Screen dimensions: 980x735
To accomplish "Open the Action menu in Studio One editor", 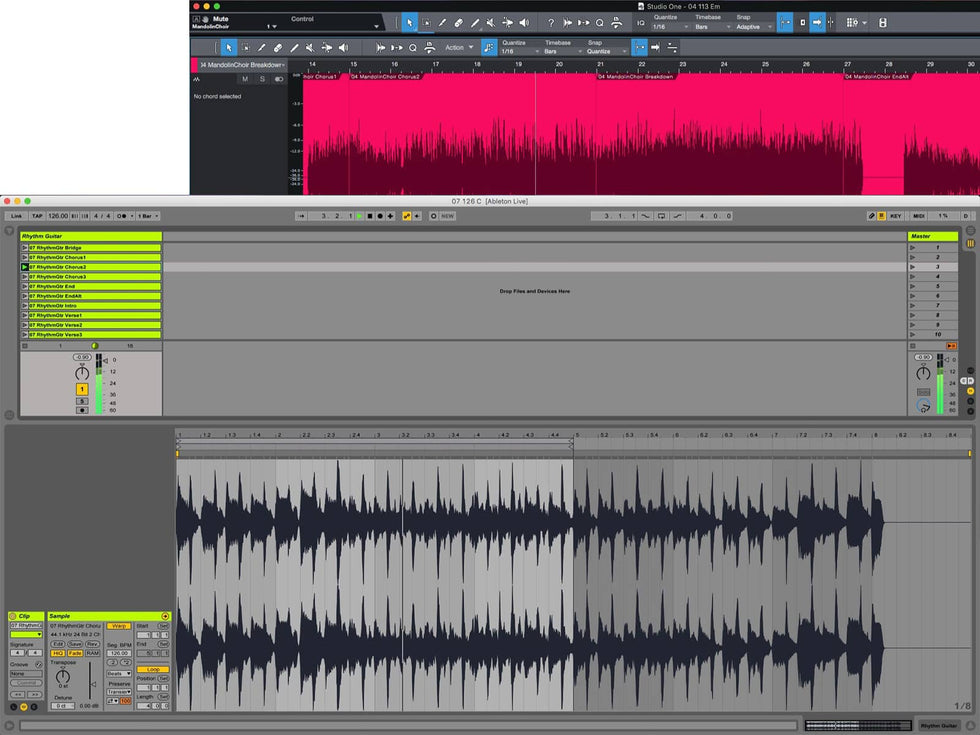I will pos(457,47).
